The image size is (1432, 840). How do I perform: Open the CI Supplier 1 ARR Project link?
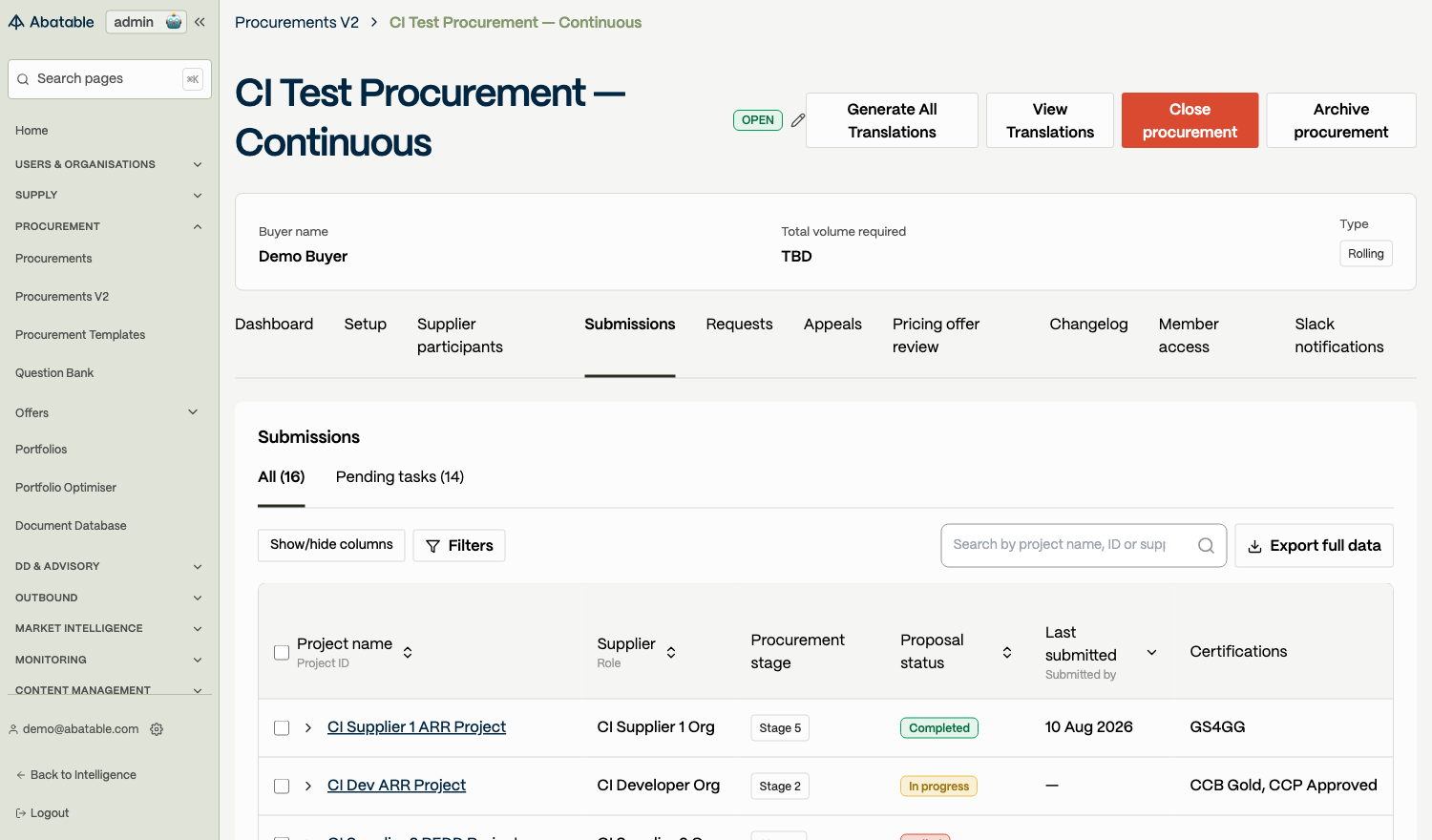[416, 727]
